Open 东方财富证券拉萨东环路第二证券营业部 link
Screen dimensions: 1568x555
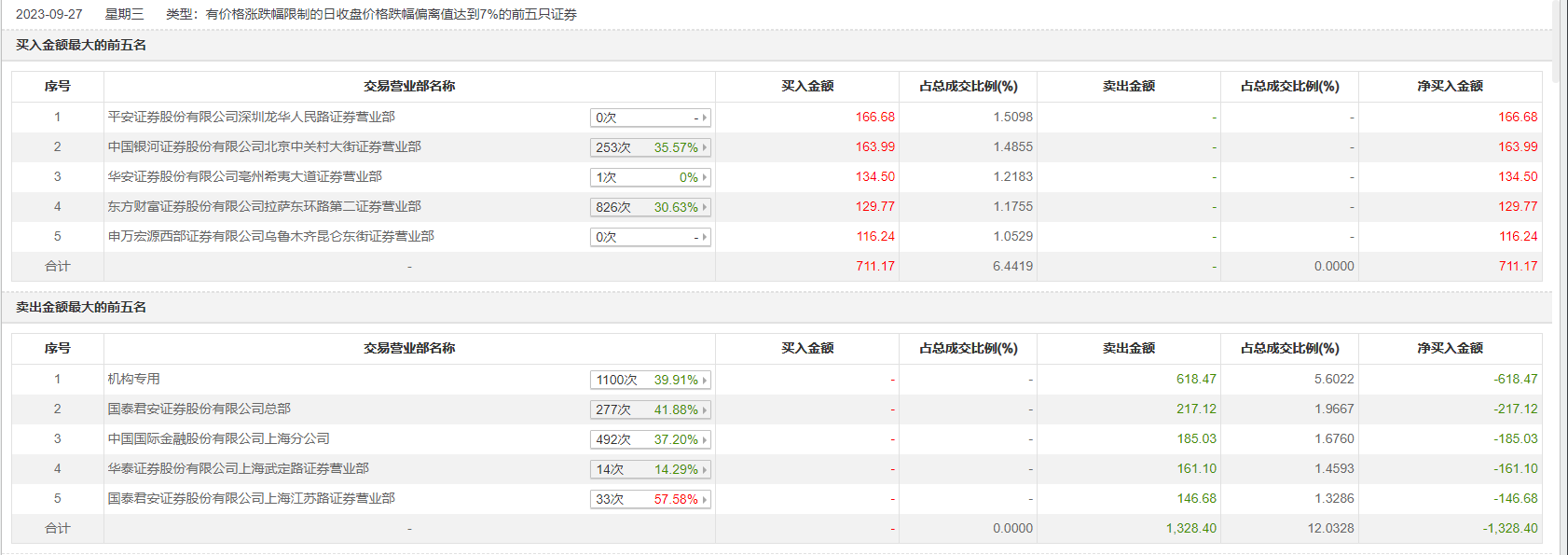(264, 207)
